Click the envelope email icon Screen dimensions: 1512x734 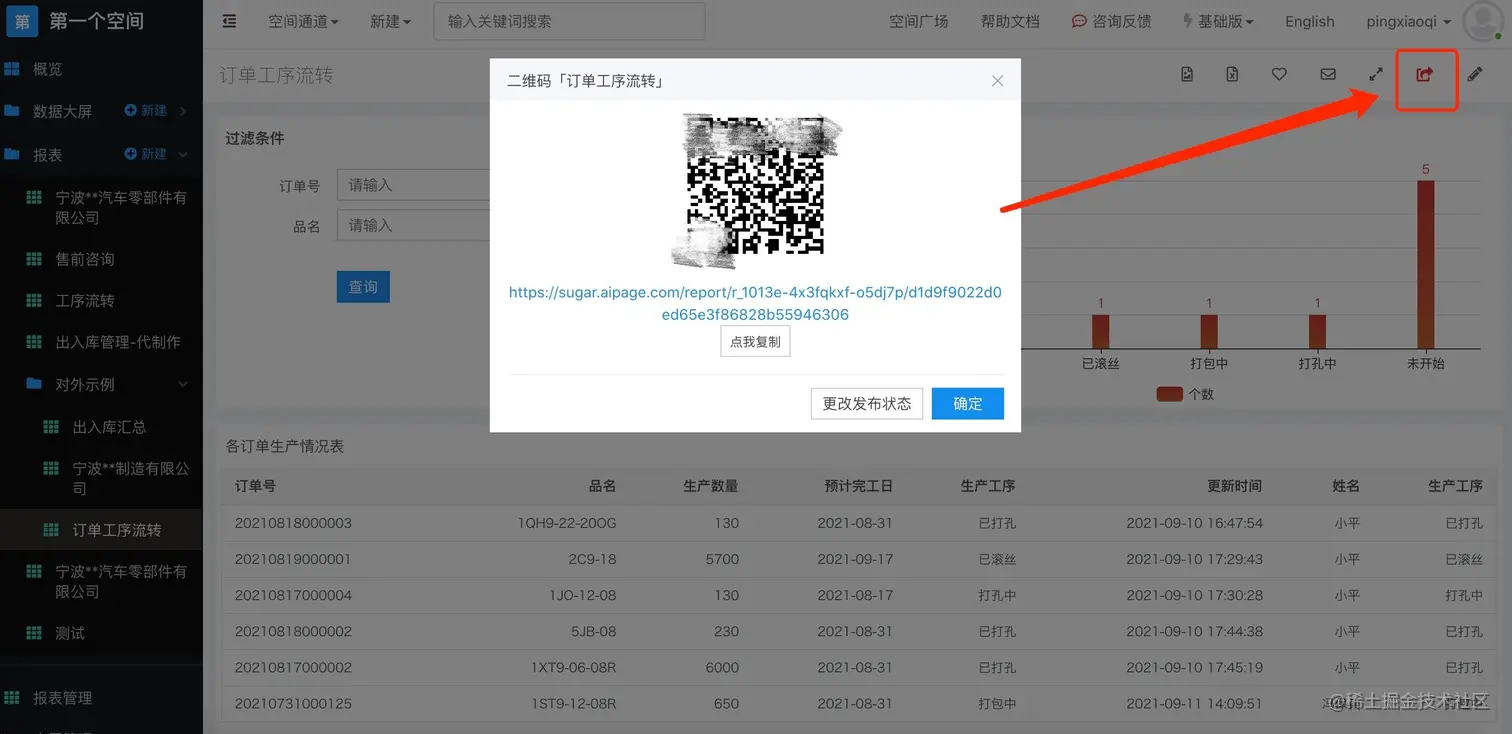[x=1328, y=74]
